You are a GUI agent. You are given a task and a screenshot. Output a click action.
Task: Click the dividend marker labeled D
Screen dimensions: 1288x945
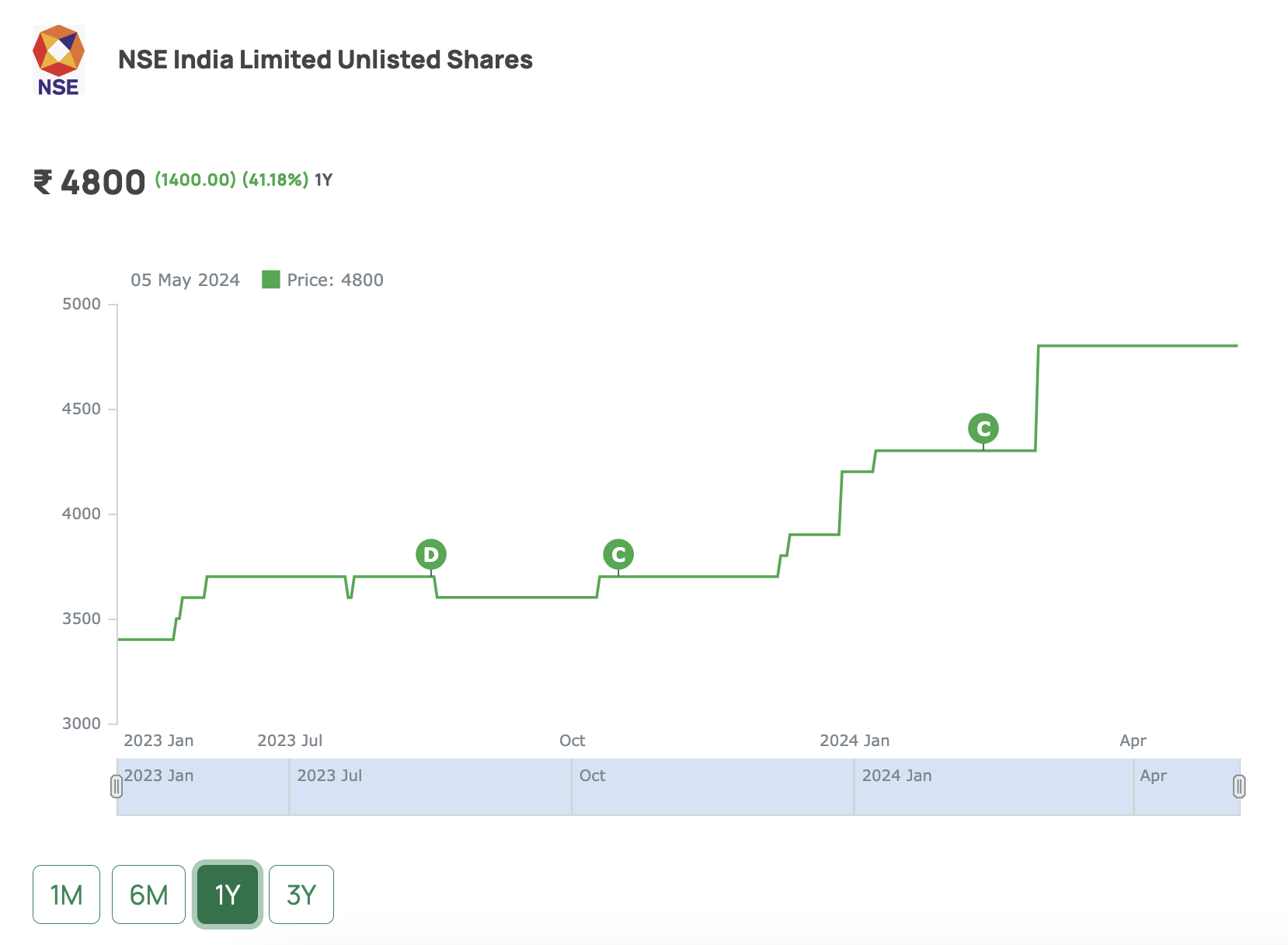[430, 553]
